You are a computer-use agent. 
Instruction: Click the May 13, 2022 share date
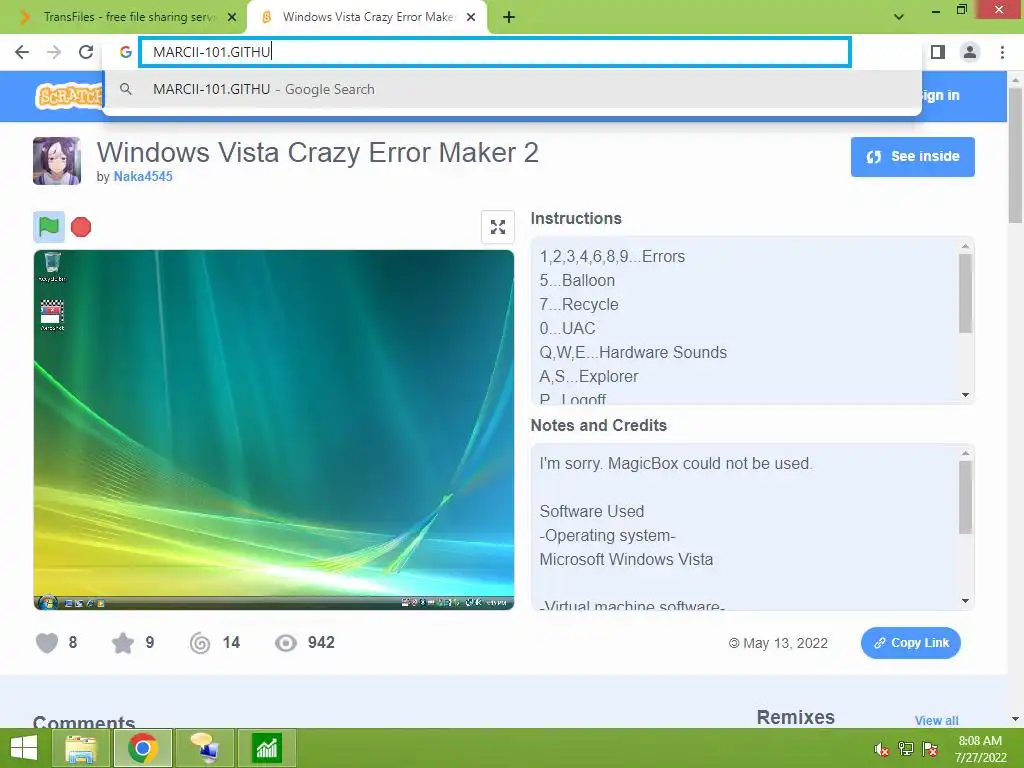(784, 643)
